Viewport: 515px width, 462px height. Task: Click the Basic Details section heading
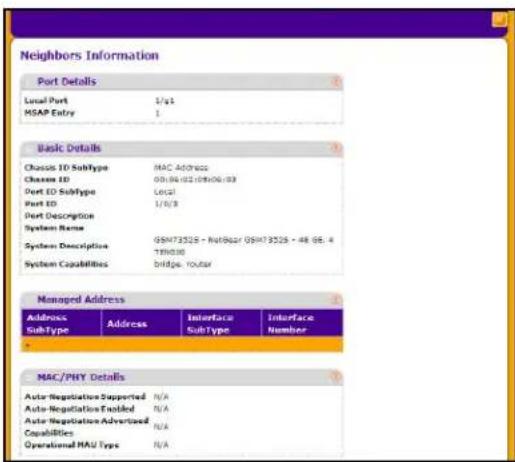point(69,148)
